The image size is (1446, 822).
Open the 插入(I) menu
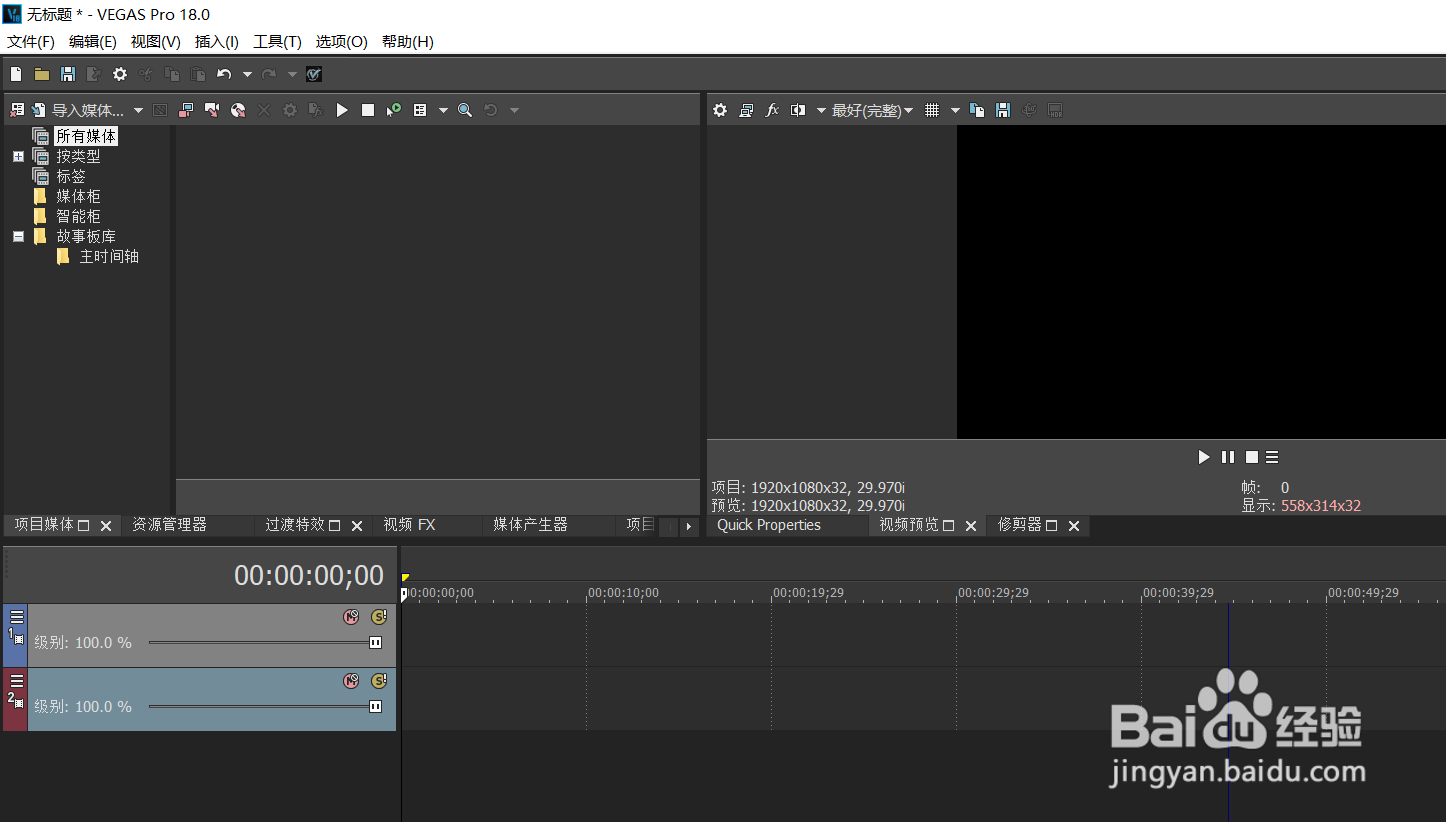[217, 41]
